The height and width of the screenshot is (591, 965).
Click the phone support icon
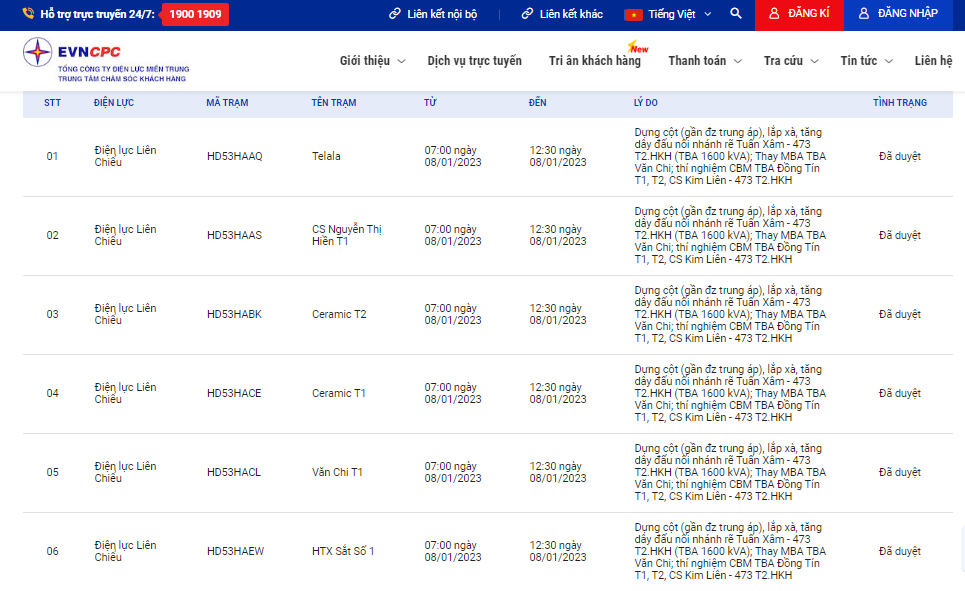[x=29, y=14]
